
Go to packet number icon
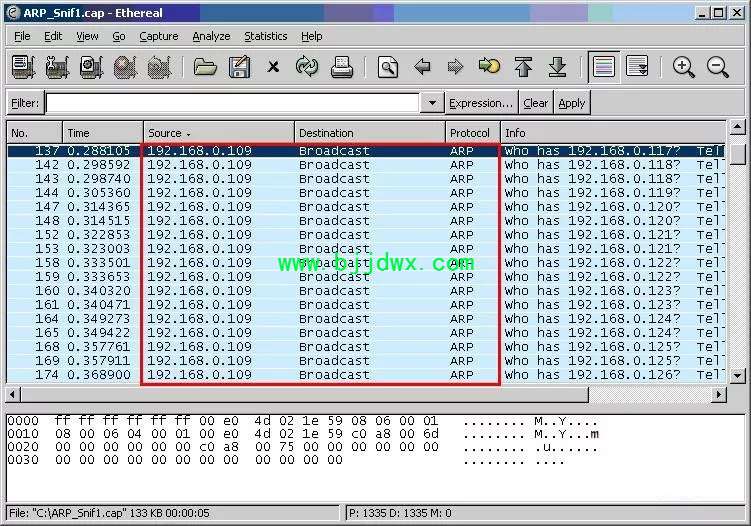[x=489, y=67]
